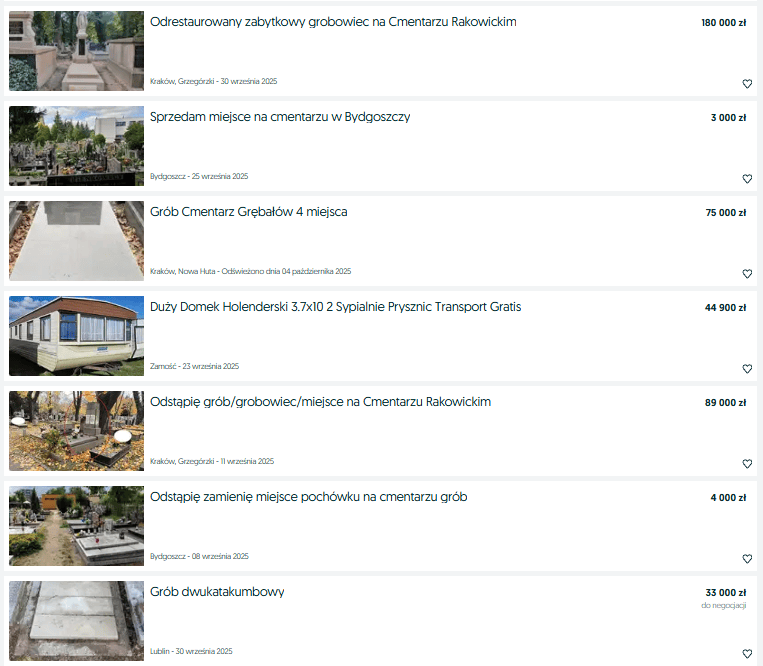Image resolution: width=763 pixels, height=666 pixels.
Task: View the grey grave slab Grębałów thumbnail
Action: (76, 241)
